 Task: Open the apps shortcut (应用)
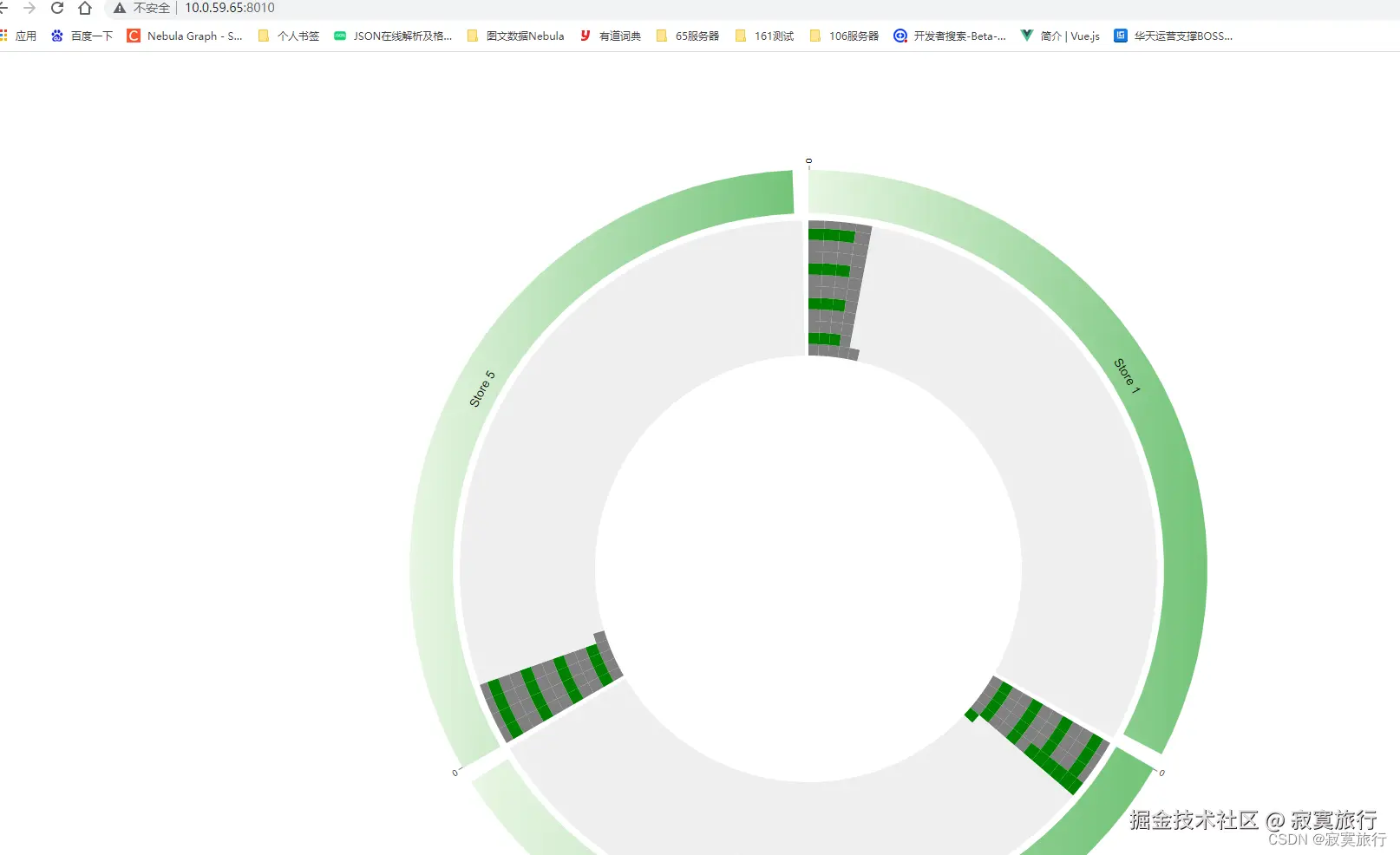point(19,36)
